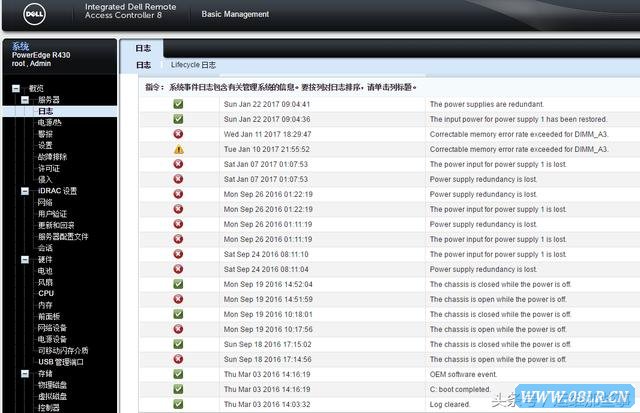Select the 日志 sub-tab
This screenshot has width=640, height=413.
(x=144, y=64)
